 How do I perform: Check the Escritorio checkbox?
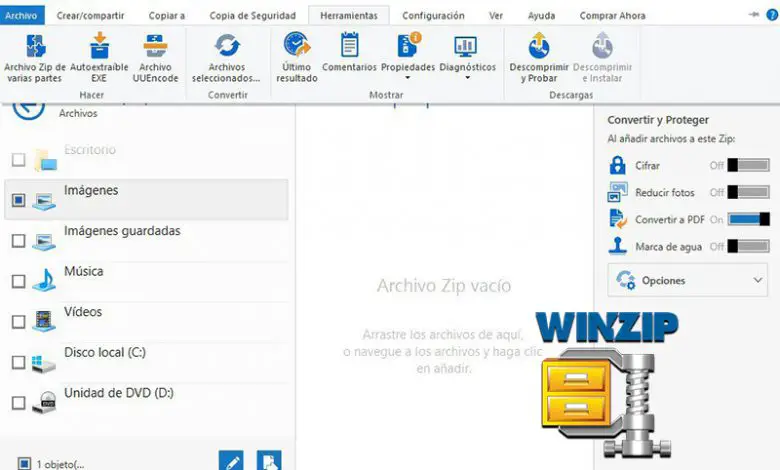coord(18,160)
